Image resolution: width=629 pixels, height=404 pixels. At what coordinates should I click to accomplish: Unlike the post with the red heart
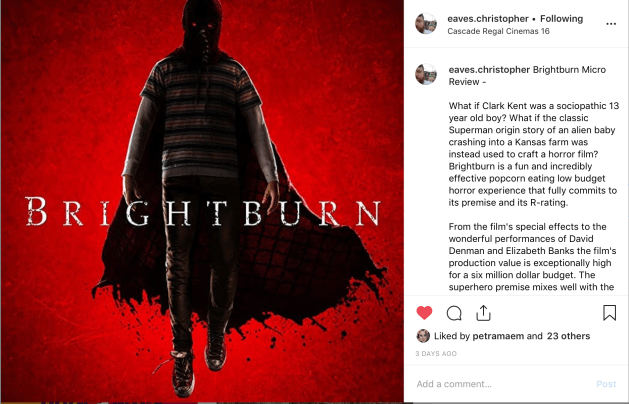424,313
